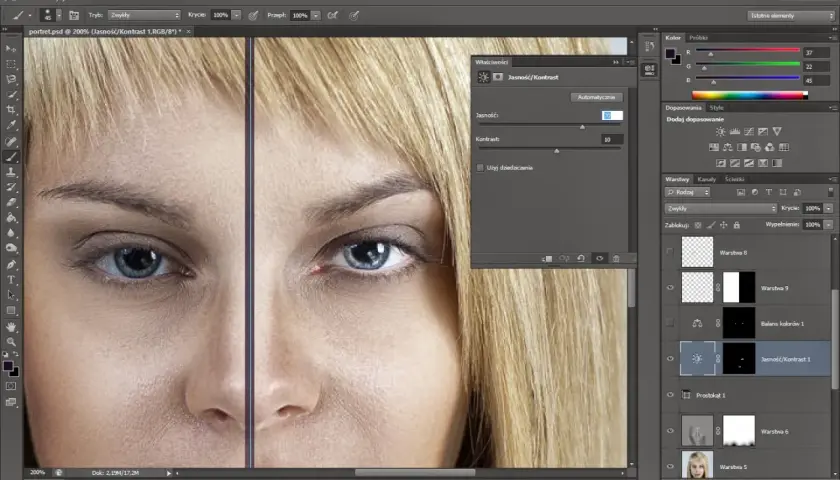840x480 pixels.
Task: Select the Hand tool
Action: 11,326
